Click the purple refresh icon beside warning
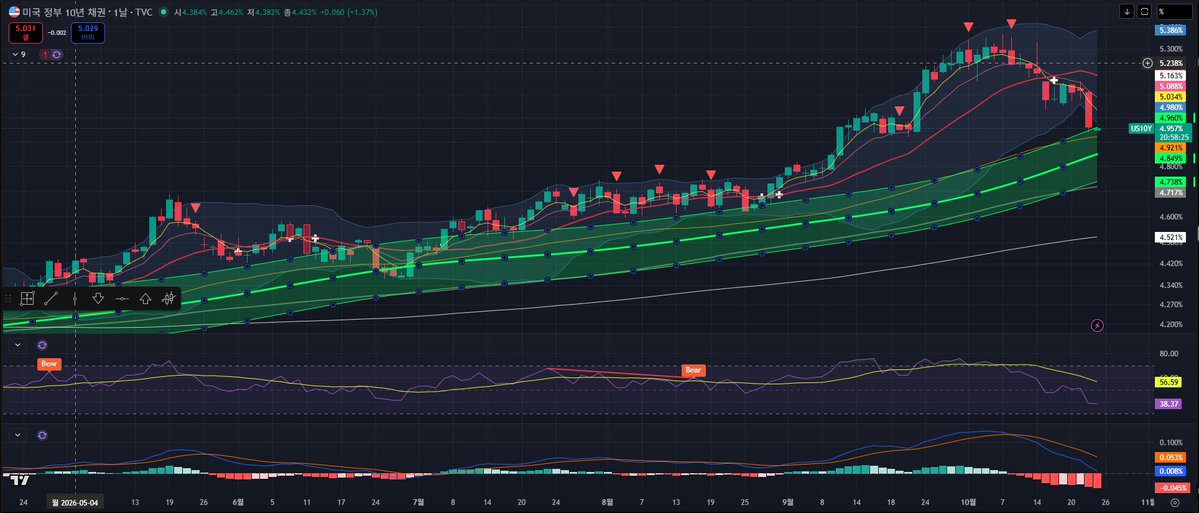 (x=57, y=54)
